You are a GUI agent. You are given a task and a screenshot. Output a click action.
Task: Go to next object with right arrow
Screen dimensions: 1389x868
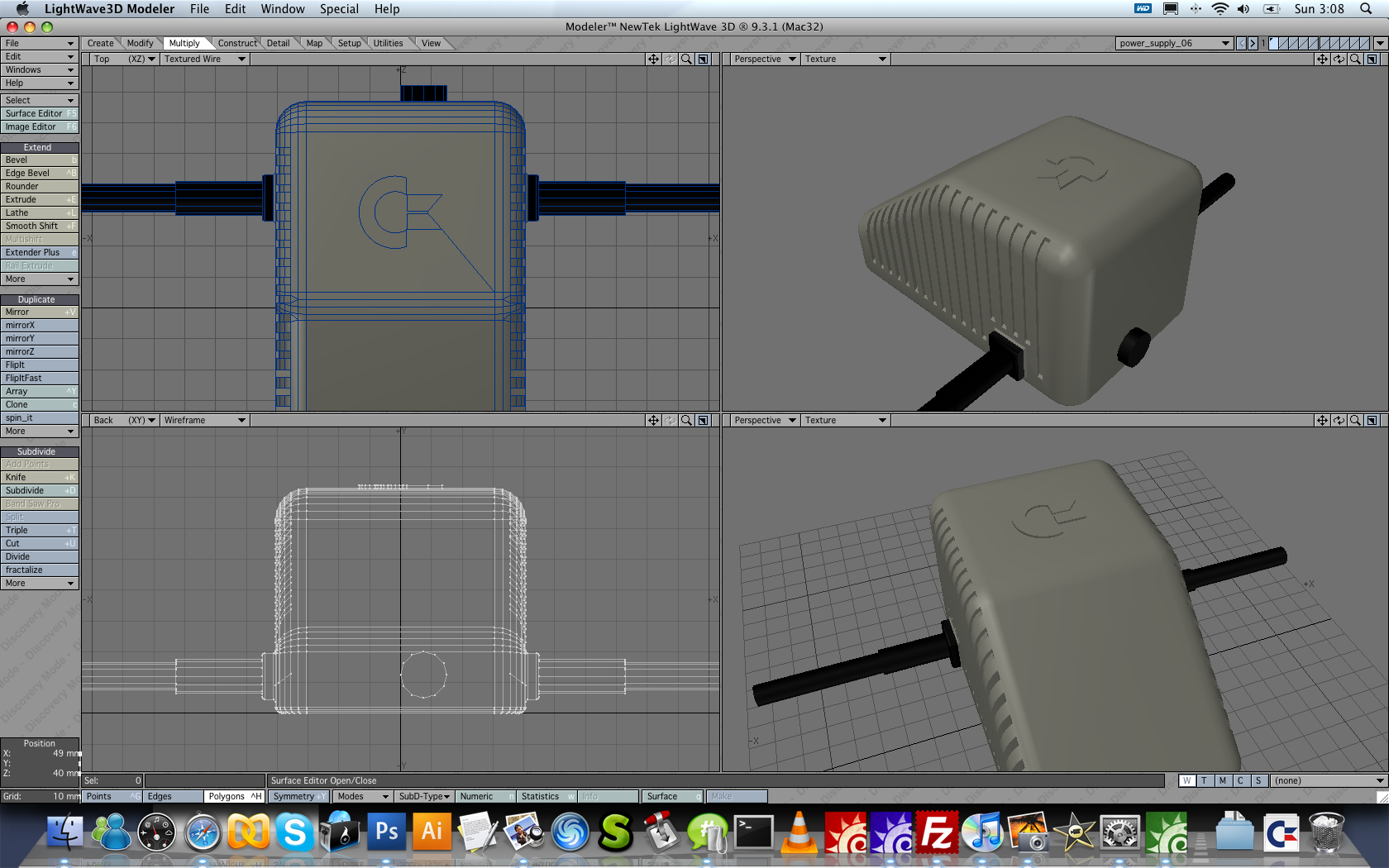coord(1253,44)
